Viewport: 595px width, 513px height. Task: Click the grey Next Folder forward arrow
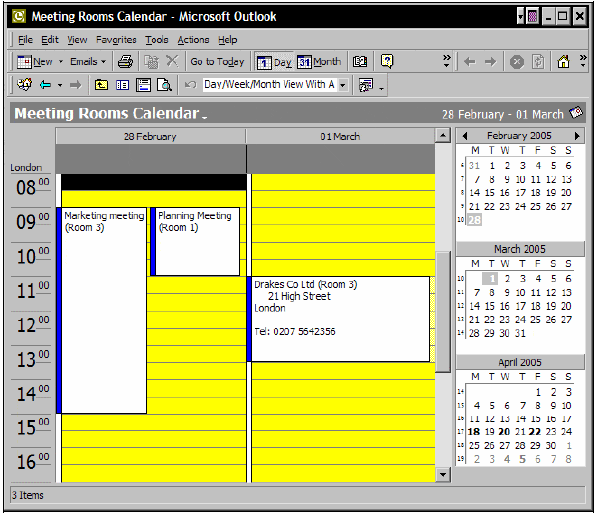tap(76, 85)
